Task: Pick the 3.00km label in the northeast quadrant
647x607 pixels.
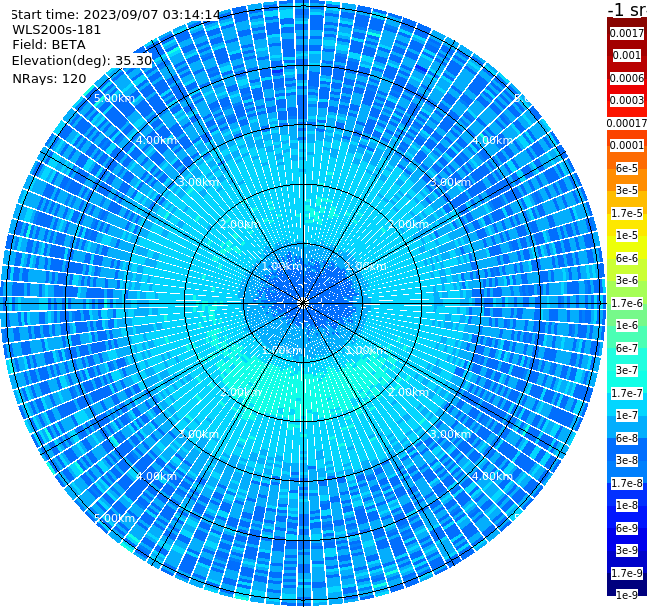Action: pos(451,182)
